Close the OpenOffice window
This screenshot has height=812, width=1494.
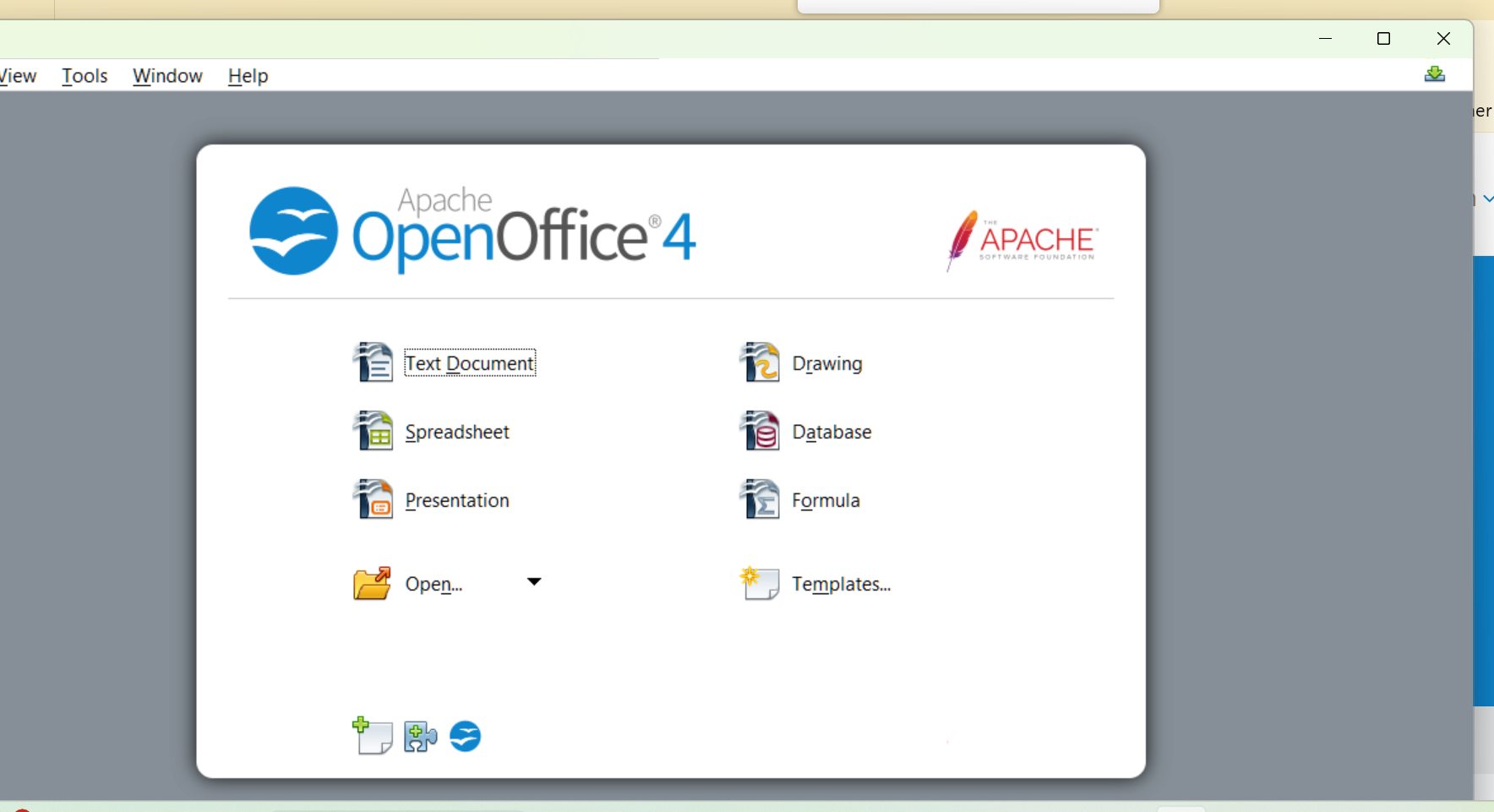point(1443,38)
